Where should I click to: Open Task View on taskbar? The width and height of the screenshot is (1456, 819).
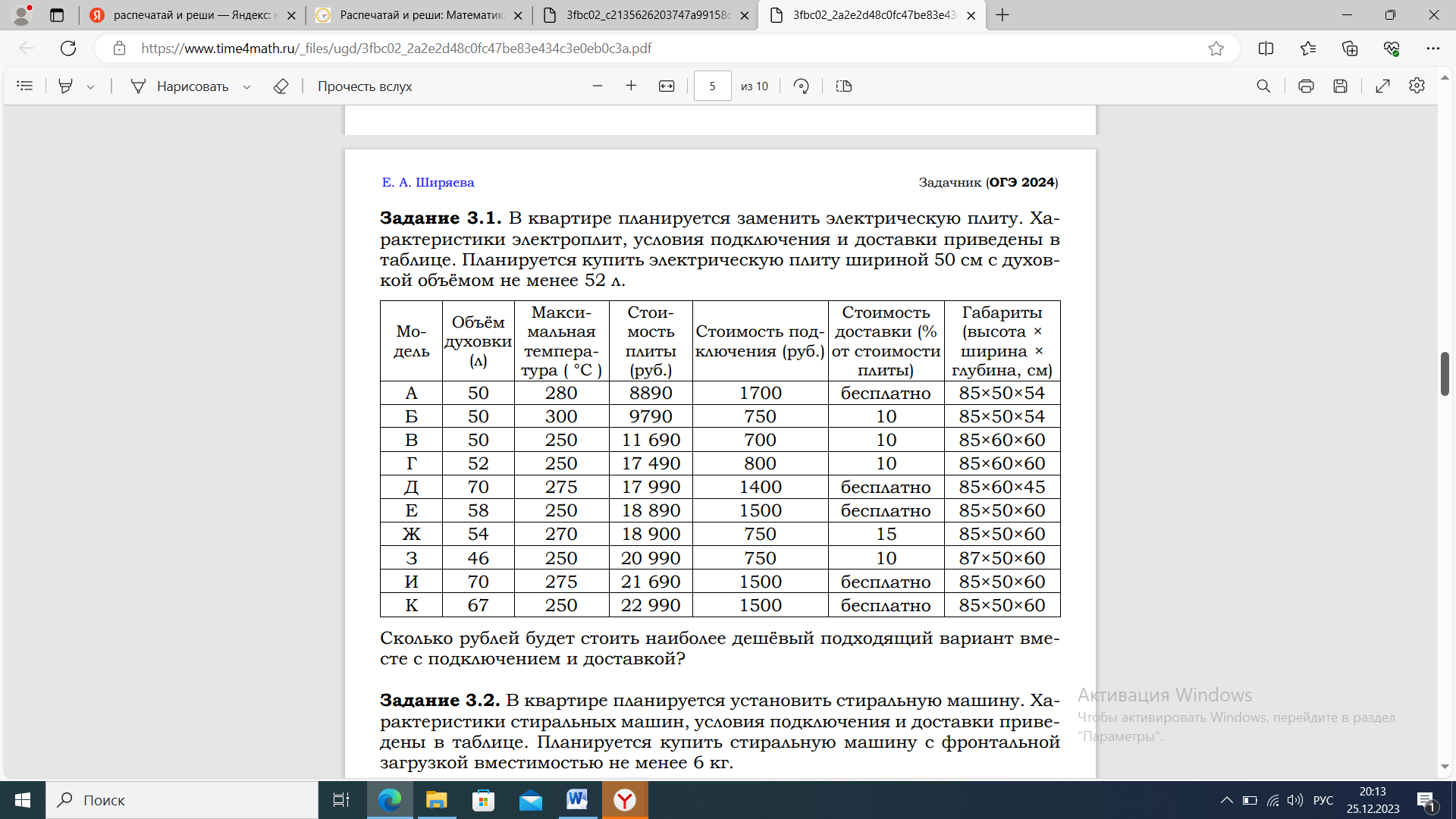point(341,800)
